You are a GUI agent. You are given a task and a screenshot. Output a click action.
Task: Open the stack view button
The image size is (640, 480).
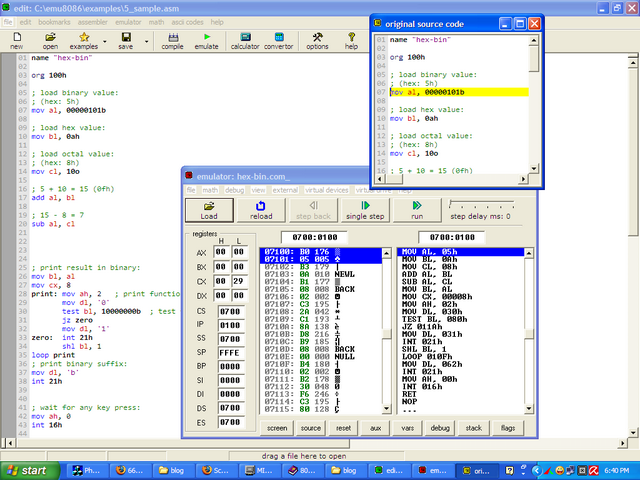point(473,428)
